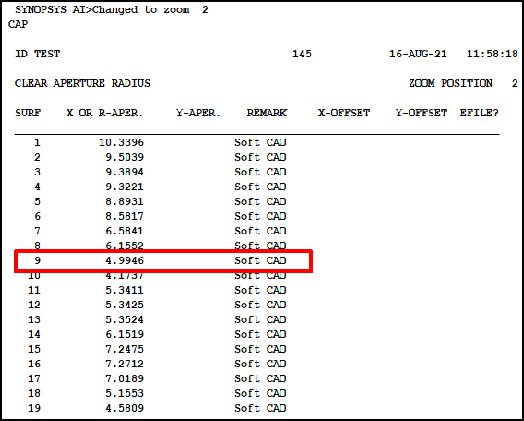Click the EFILE? column header
The image size is (524, 421).
pyautogui.click(x=479, y=113)
